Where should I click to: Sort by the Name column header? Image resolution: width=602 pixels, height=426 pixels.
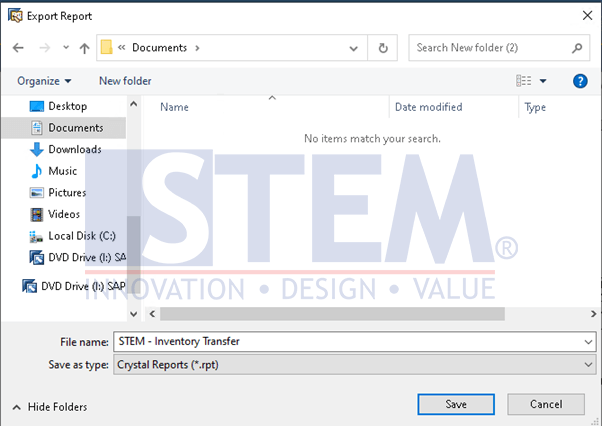(174, 107)
